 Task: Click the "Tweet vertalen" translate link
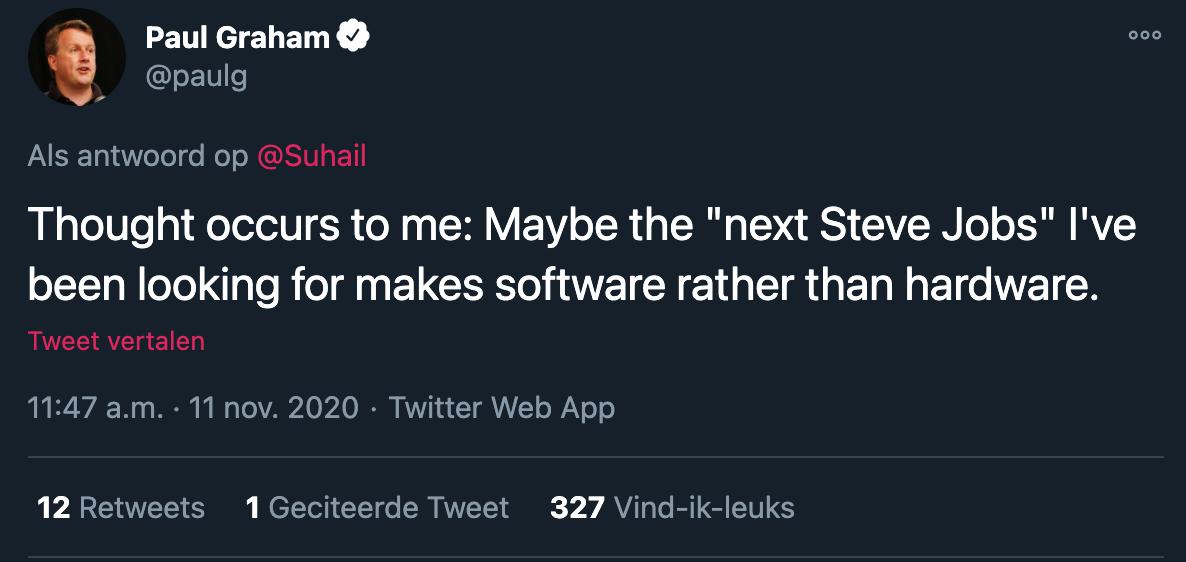(x=116, y=341)
